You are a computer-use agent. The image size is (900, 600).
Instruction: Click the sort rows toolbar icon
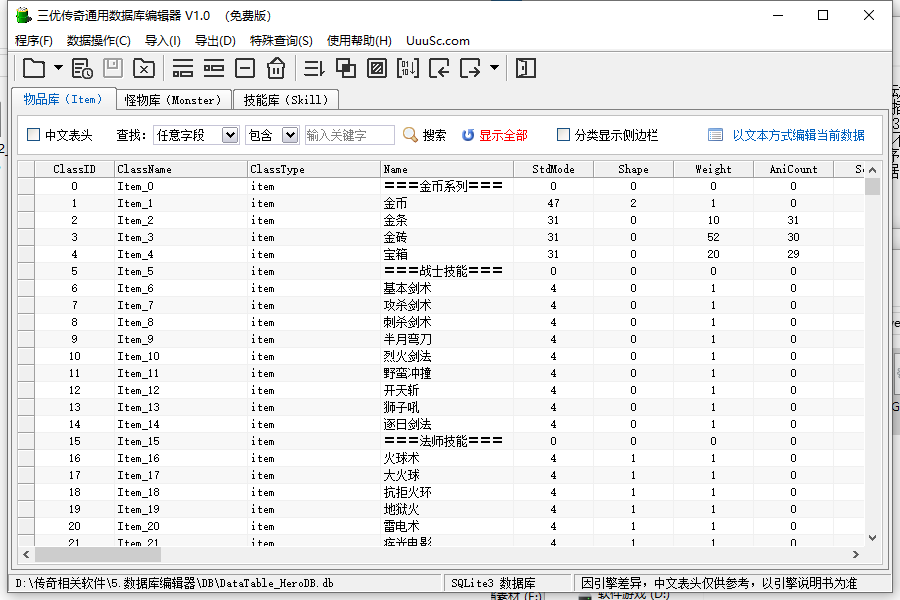point(314,68)
